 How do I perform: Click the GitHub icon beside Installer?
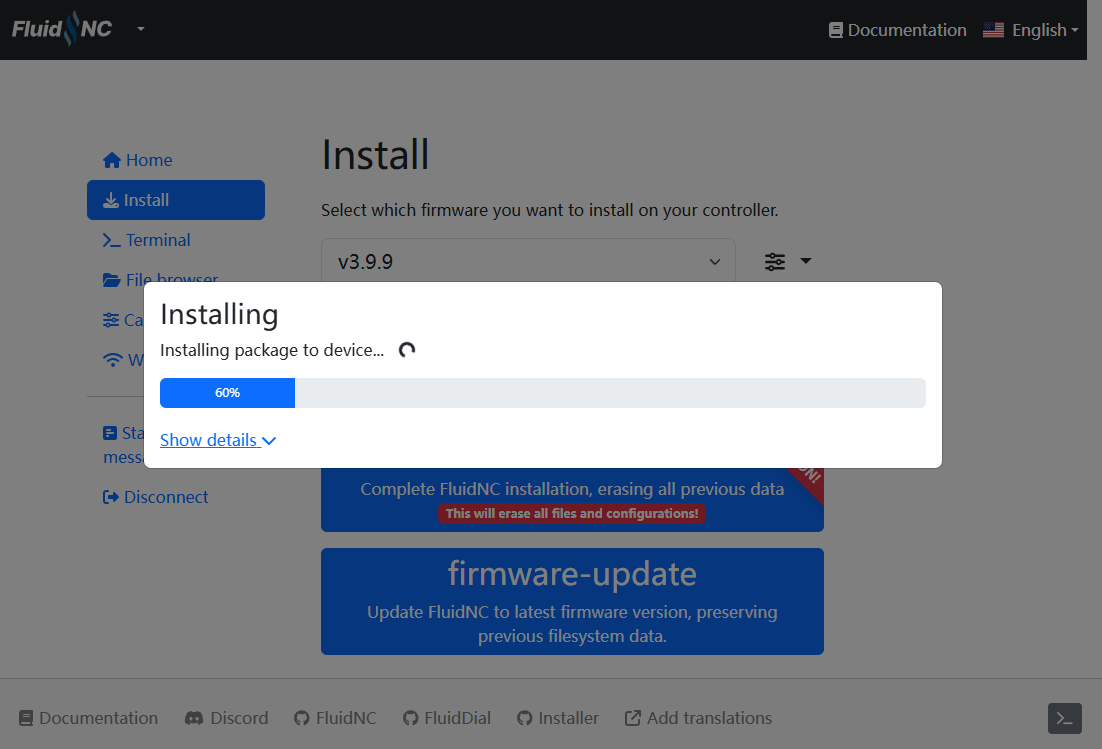[x=524, y=718]
